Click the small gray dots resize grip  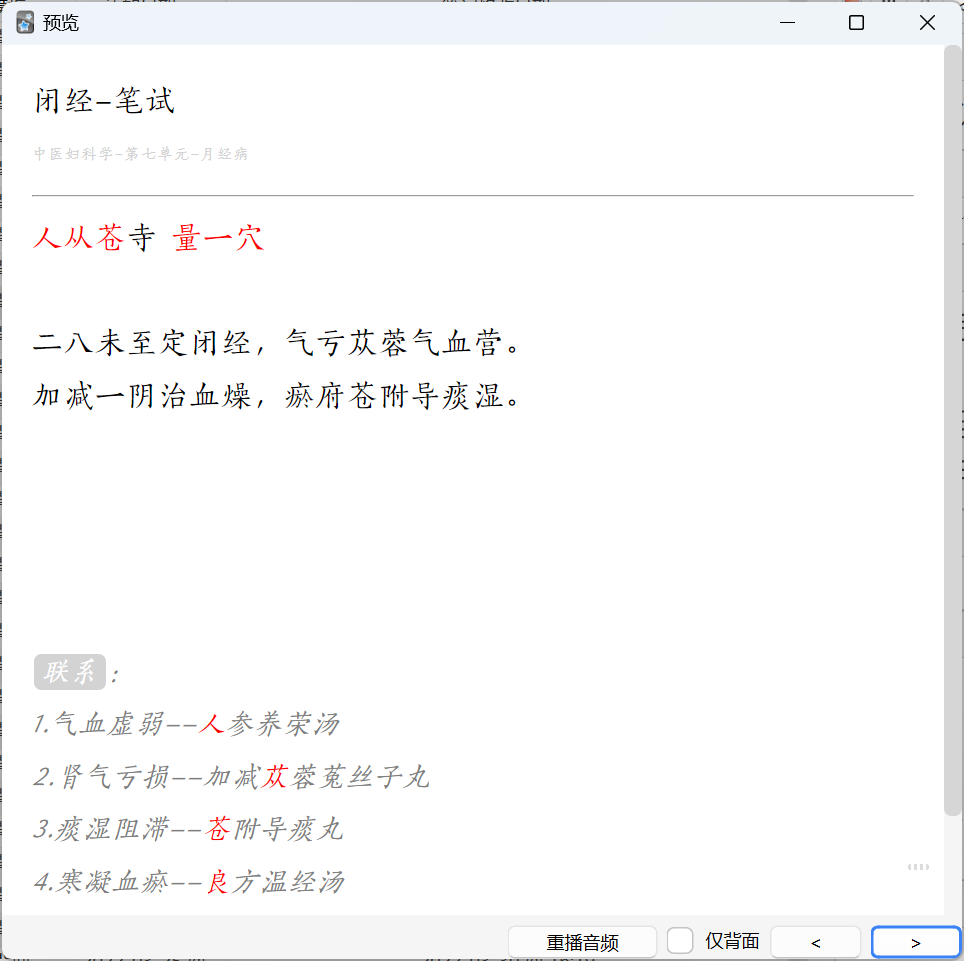coord(918,867)
